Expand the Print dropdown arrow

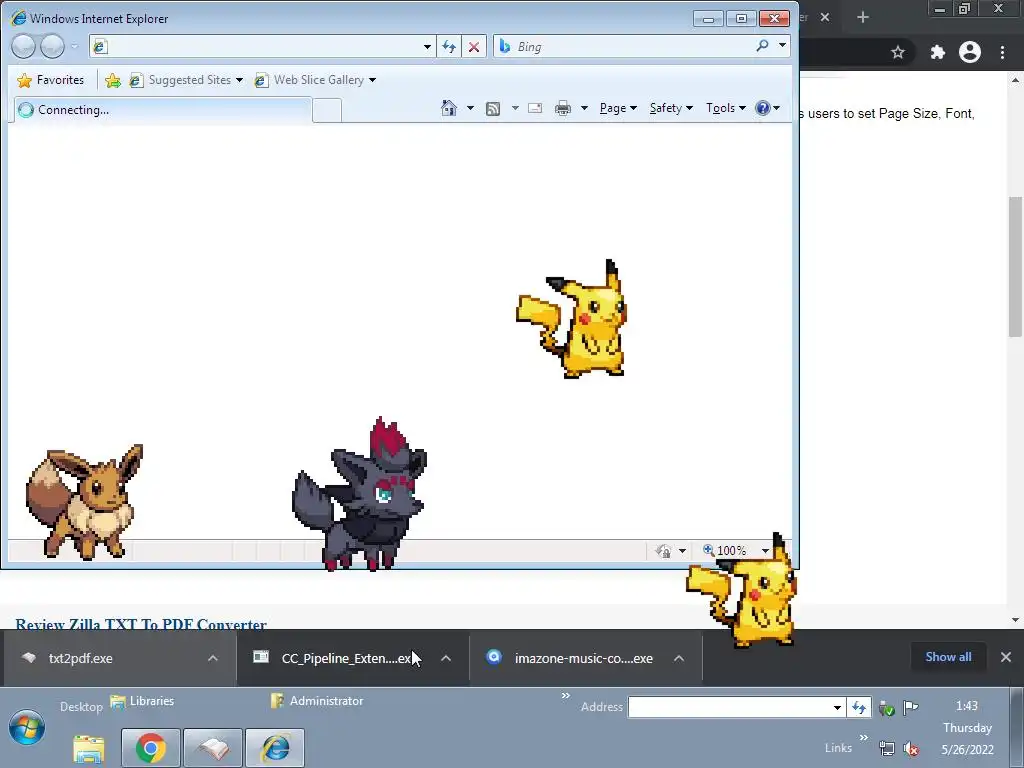(x=584, y=108)
